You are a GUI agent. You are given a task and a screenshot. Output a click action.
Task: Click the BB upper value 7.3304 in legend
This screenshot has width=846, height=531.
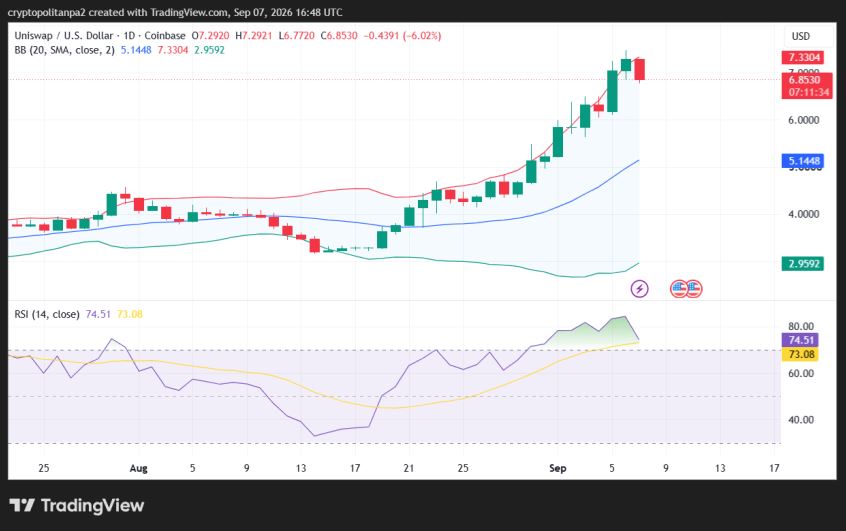[173, 50]
